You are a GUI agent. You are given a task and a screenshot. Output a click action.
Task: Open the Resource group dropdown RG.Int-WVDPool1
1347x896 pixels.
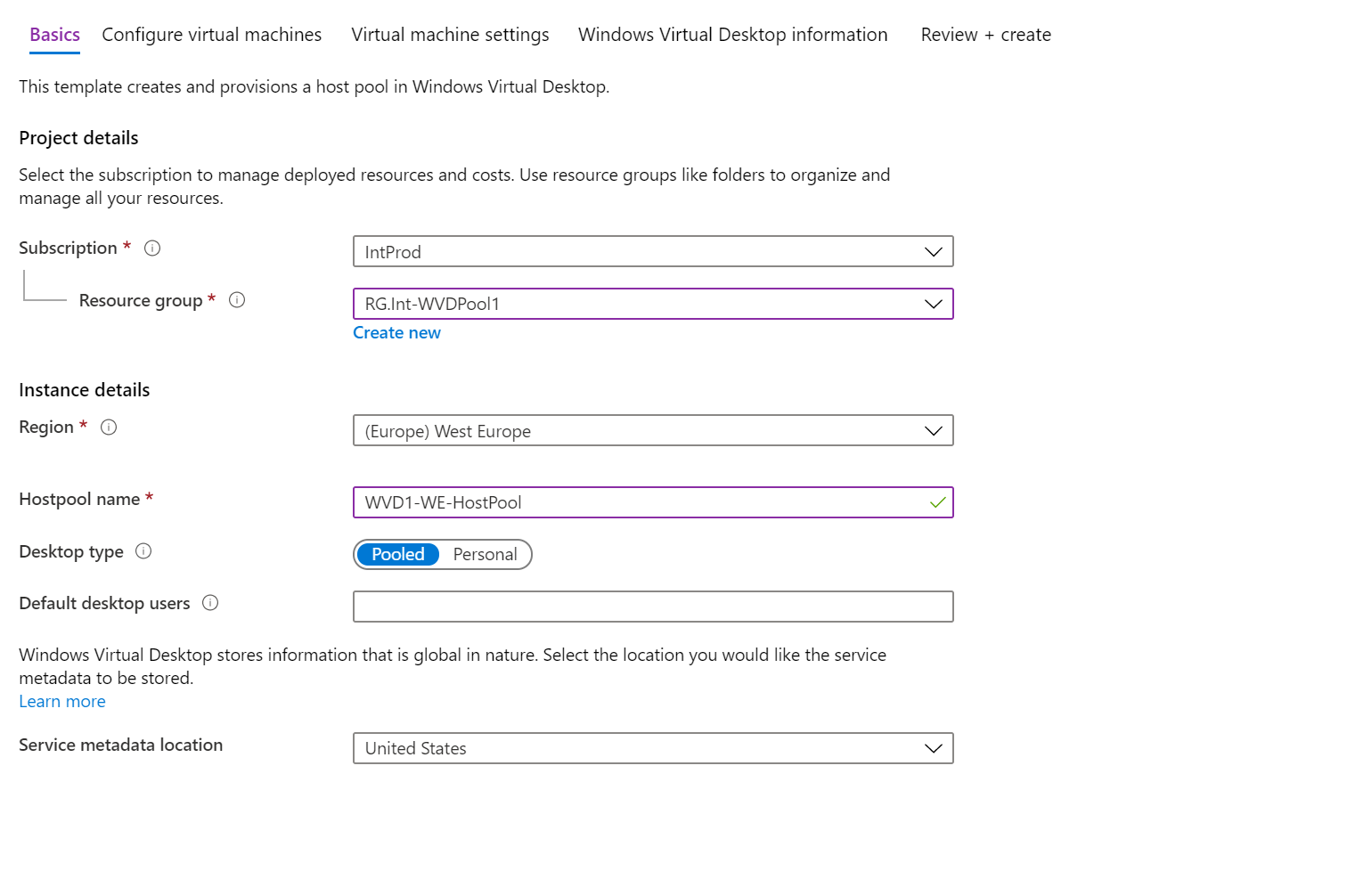(653, 304)
